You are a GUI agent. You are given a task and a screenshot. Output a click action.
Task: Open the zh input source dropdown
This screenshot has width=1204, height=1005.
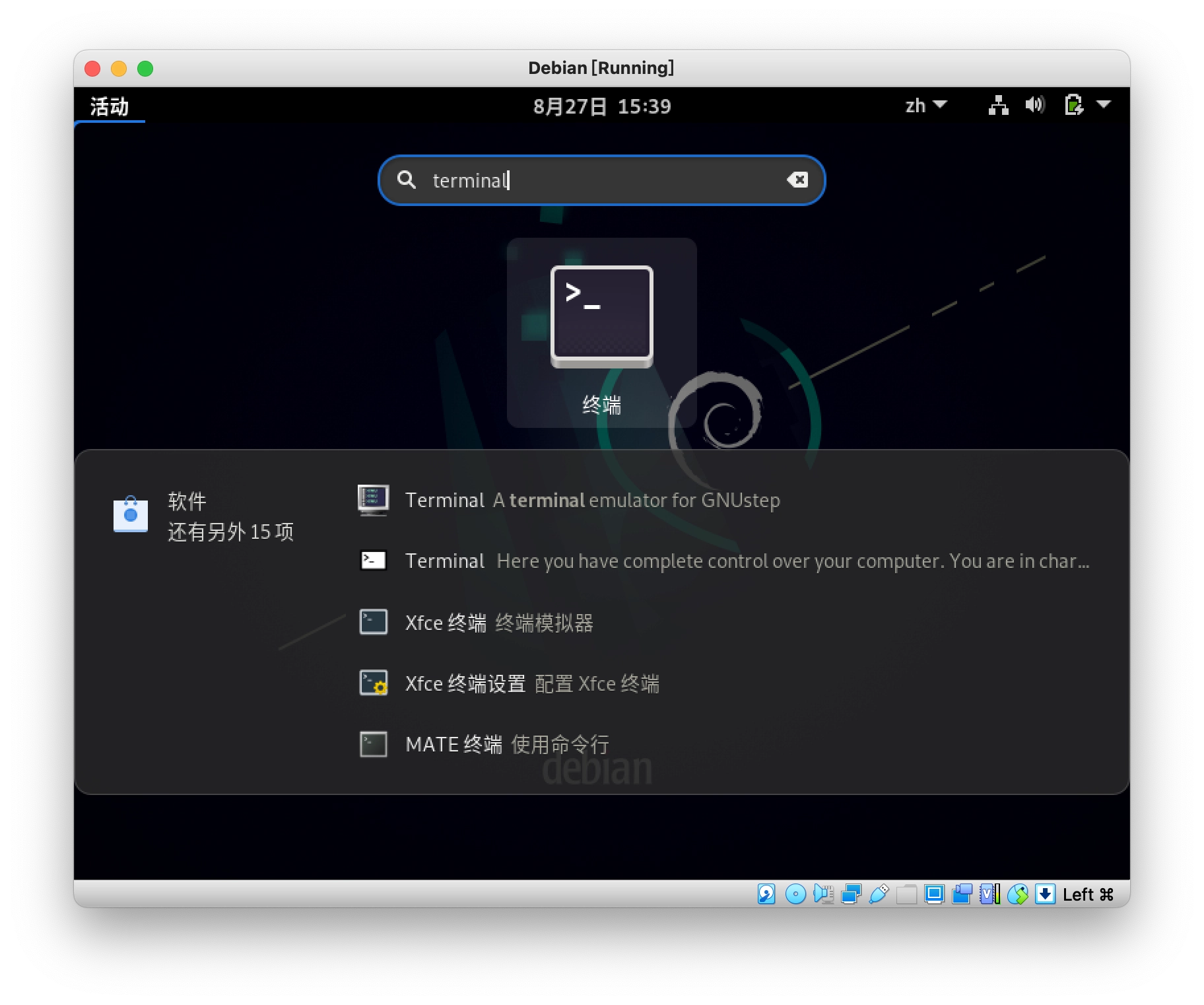(x=926, y=106)
